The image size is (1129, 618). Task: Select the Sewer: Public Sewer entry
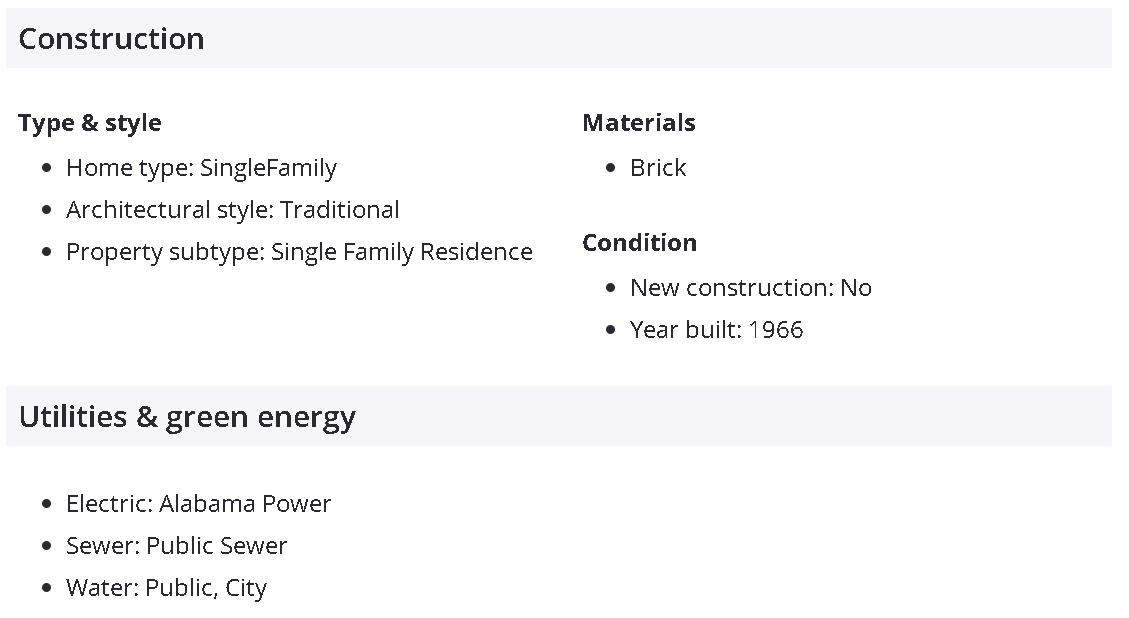click(x=176, y=546)
